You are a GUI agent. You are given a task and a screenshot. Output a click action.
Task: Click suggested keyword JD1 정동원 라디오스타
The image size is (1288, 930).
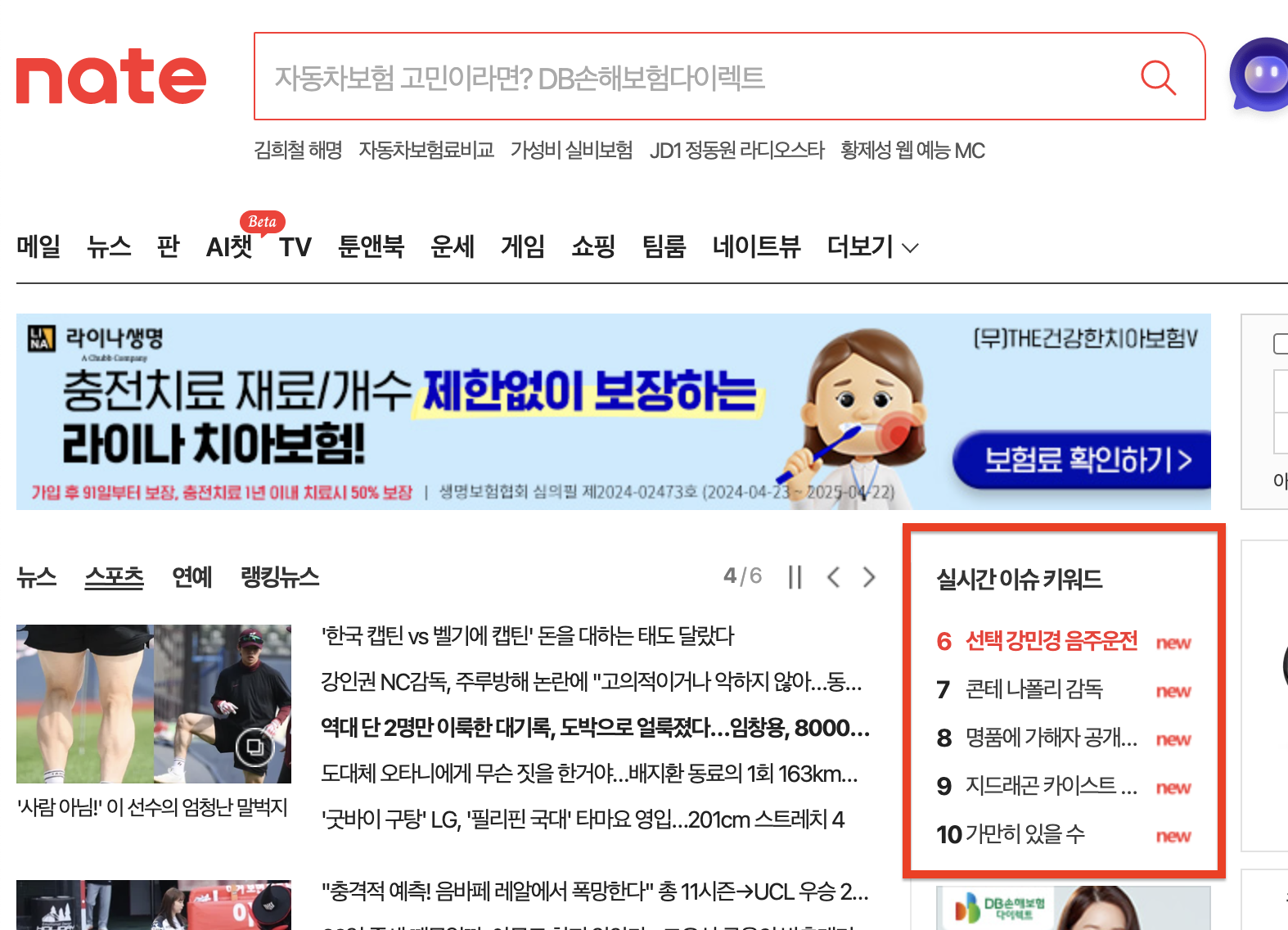click(736, 151)
